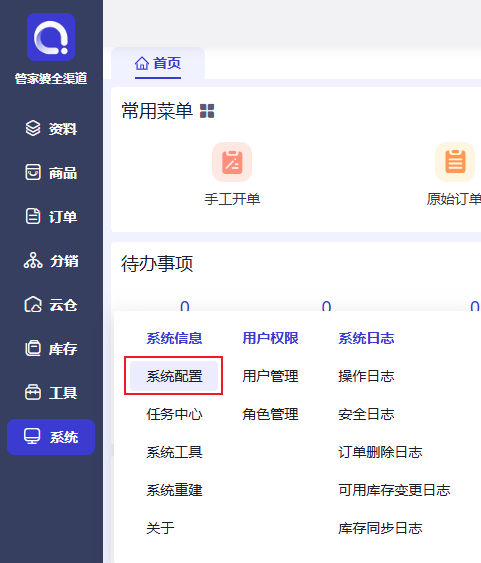This screenshot has width=481, height=563.
Task: Open 角色管理 menu entry
Action: click(x=270, y=414)
